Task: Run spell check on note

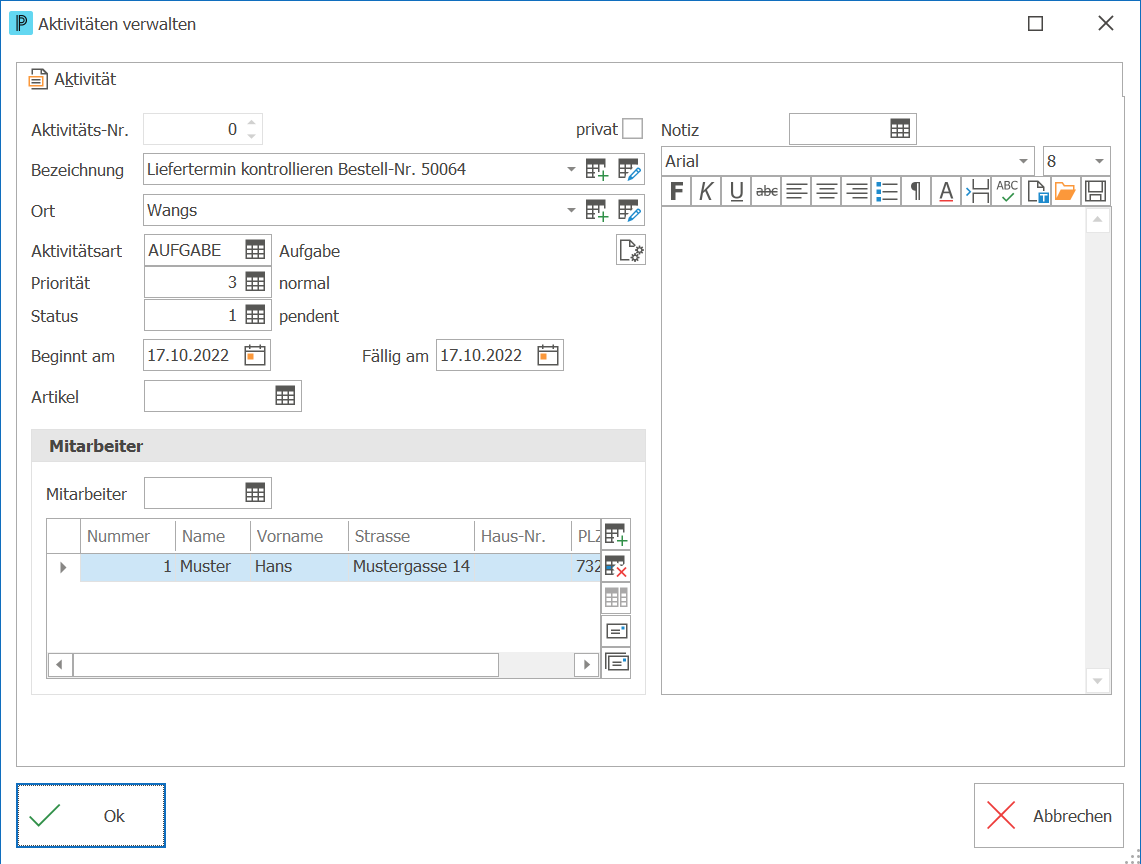Action: coord(1007,191)
